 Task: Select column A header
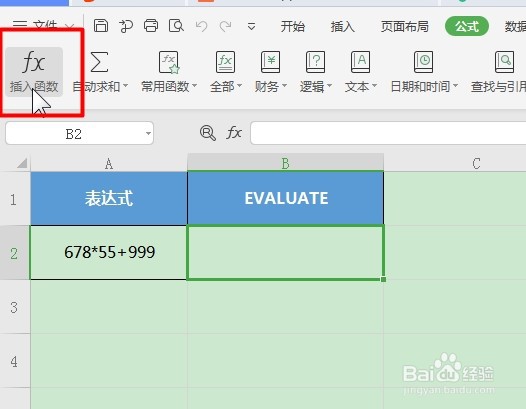109,163
